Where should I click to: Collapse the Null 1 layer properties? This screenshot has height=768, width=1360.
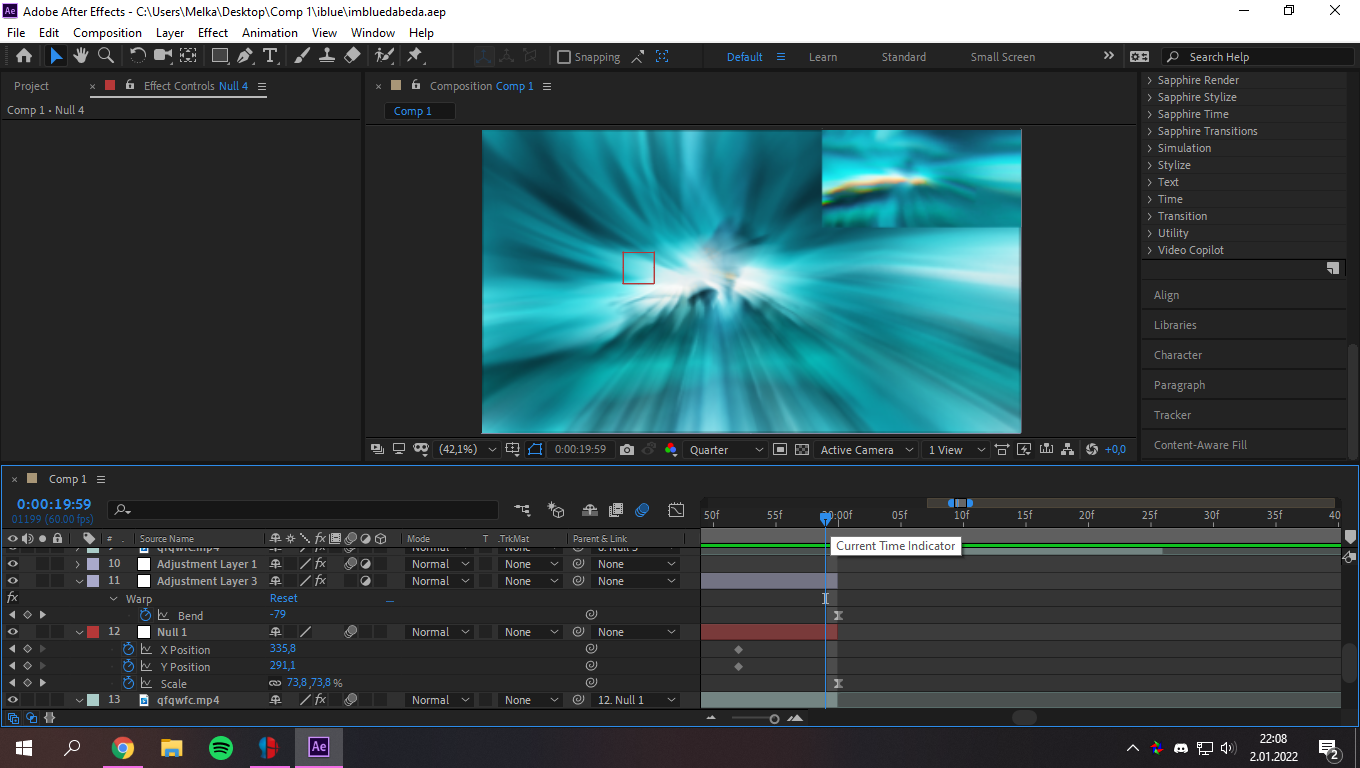point(79,632)
